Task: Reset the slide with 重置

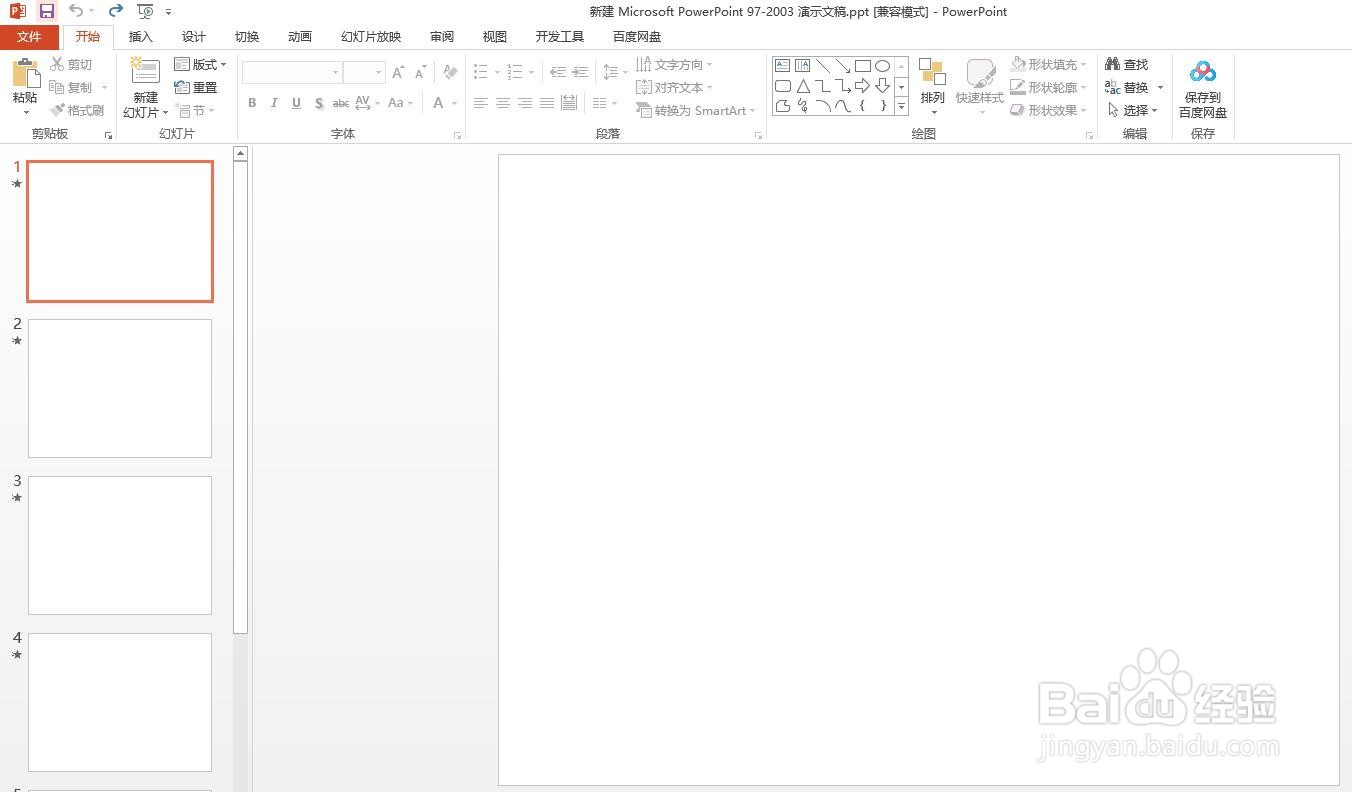Action: click(196, 87)
